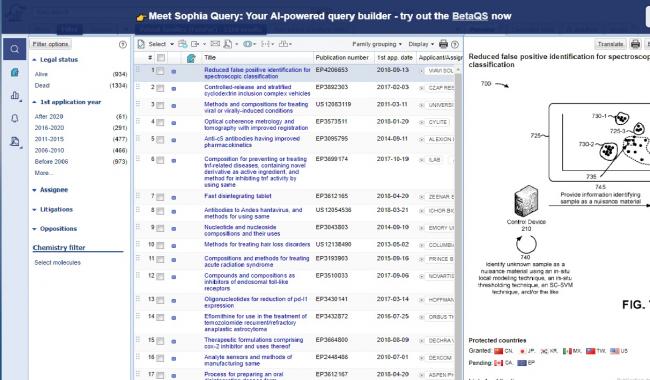The width and height of the screenshot is (650, 380).
Task: Click the small icon before DEXCOM applicant
Action: pyautogui.click(x=421, y=358)
